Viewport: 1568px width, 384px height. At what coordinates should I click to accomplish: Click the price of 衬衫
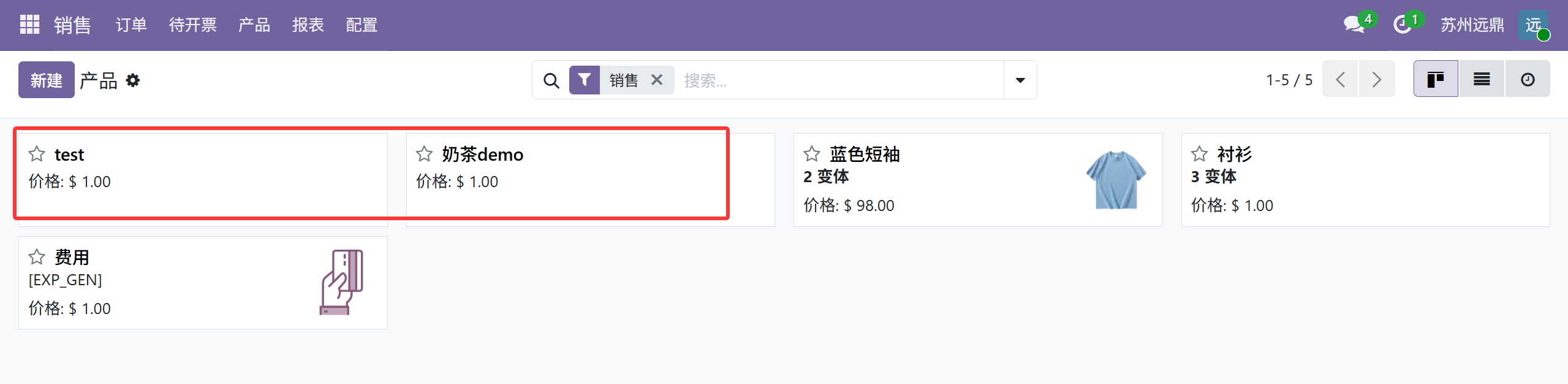click(x=1232, y=205)
